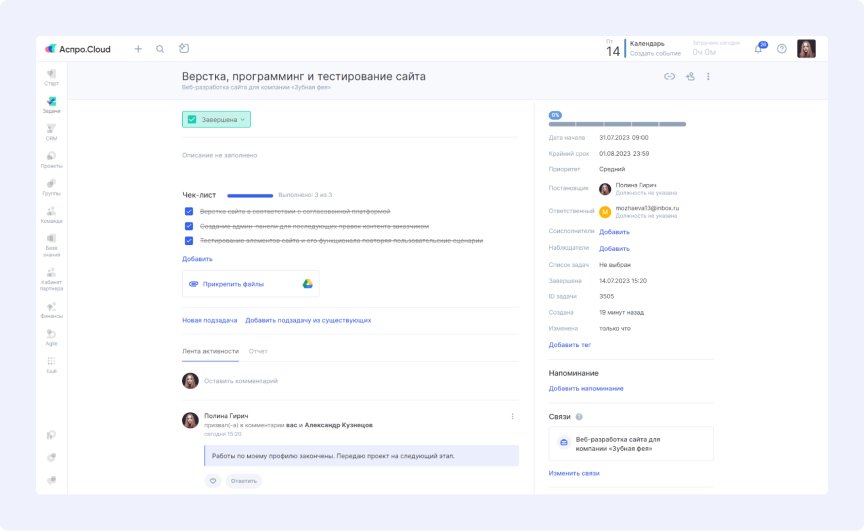The width and height of the screenshot is (864, 531).
Task: Copy task link via chain icon
Action: point(669,77)
